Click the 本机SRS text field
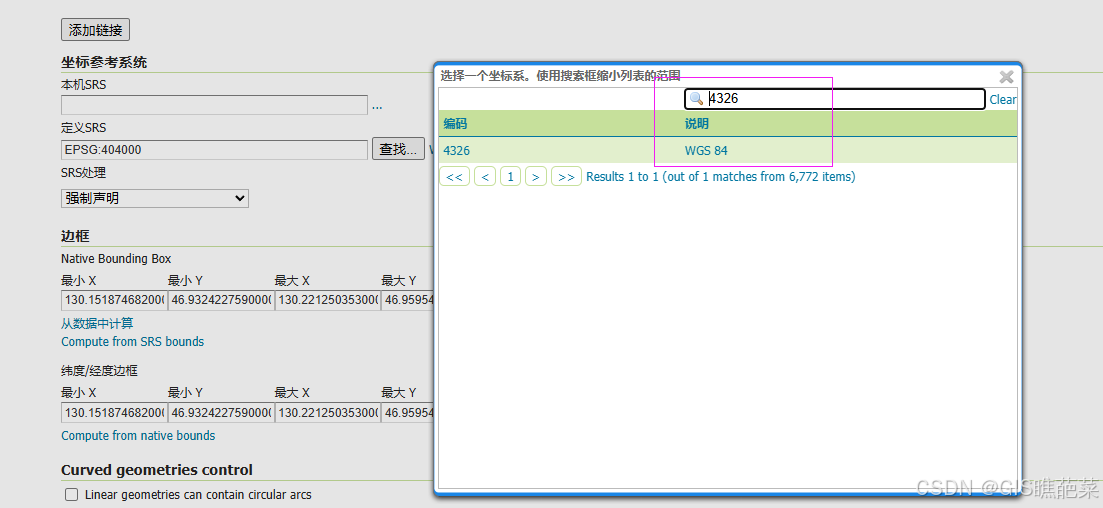Image resolution: width=1103 pixels, height=508 pixels. [215, 105]
